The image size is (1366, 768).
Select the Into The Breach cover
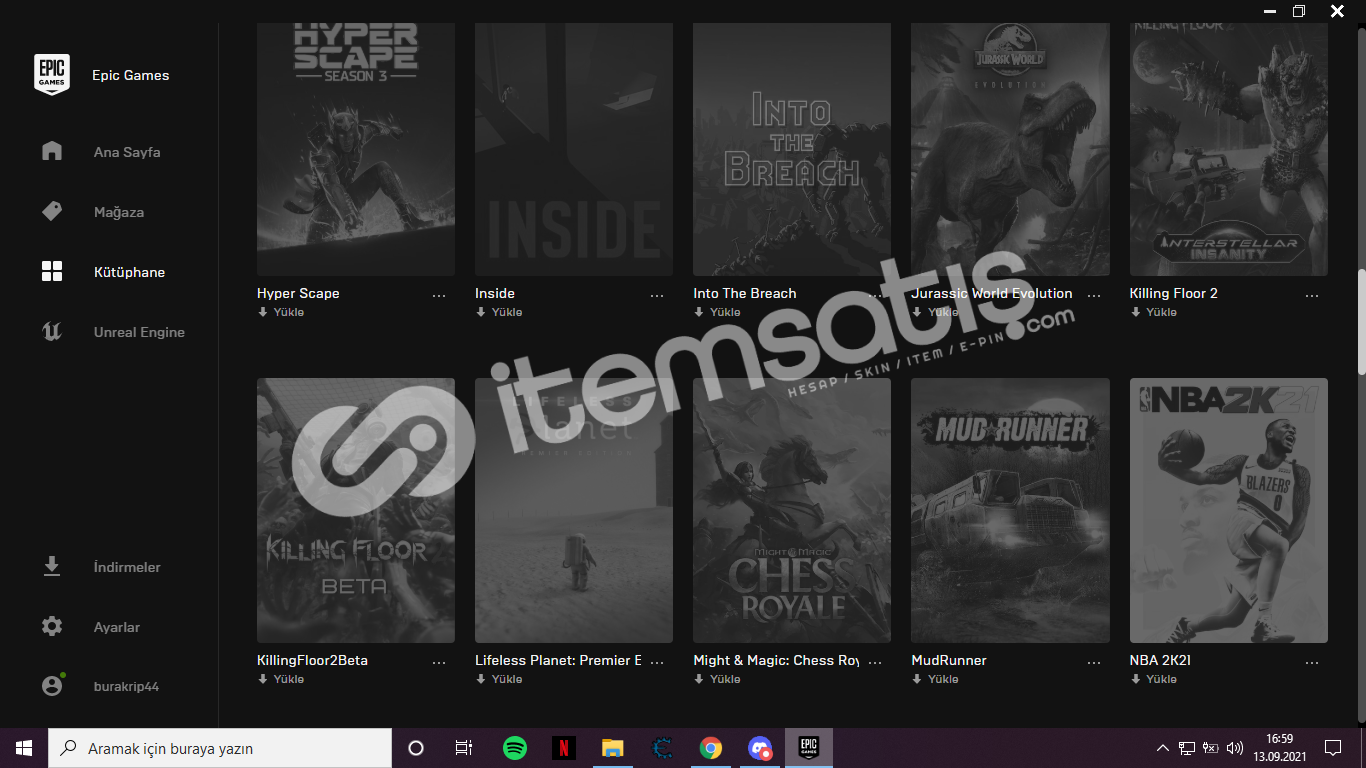[792, 149]
